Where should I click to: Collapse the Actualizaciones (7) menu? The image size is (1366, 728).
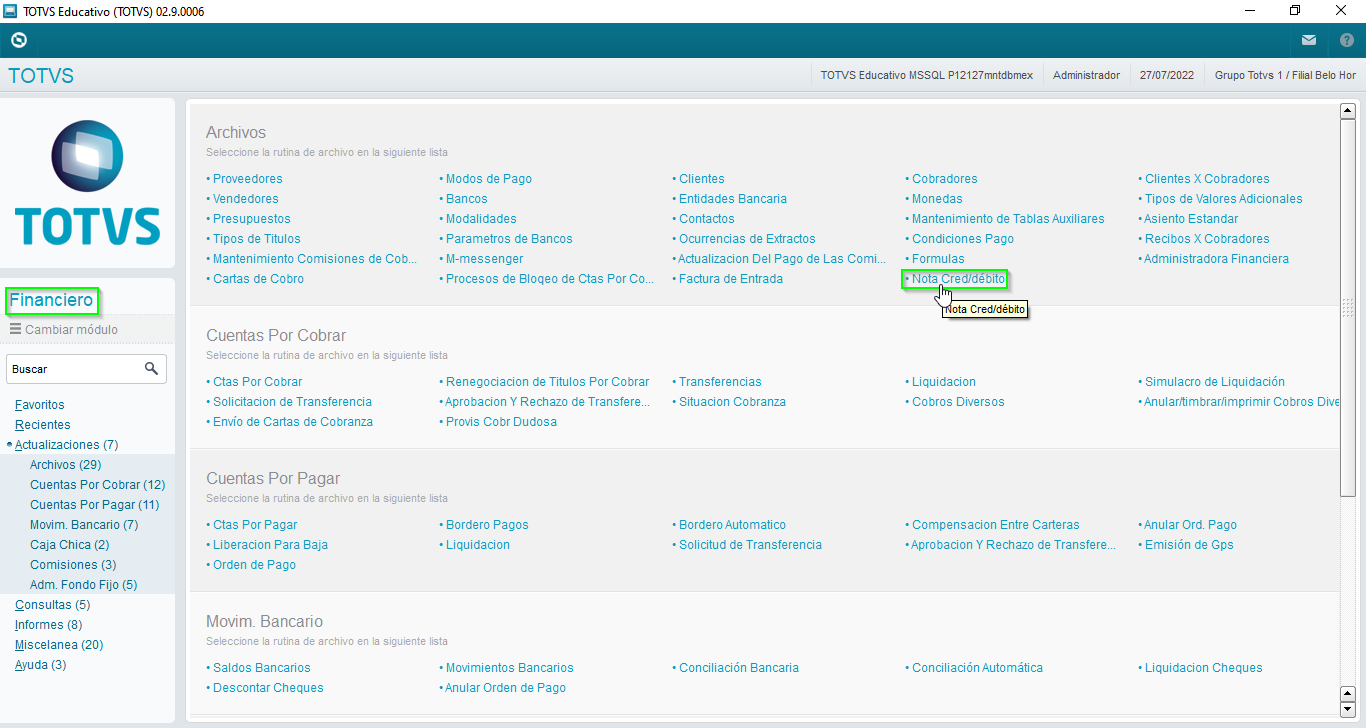67,445
